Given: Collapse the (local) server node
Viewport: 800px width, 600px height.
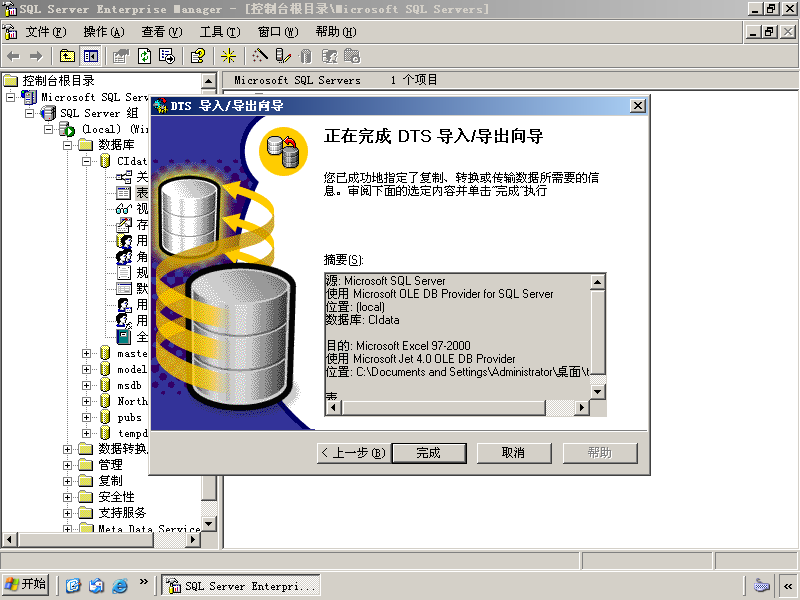Looking at the screenshot, I should [x=48, y=129].
